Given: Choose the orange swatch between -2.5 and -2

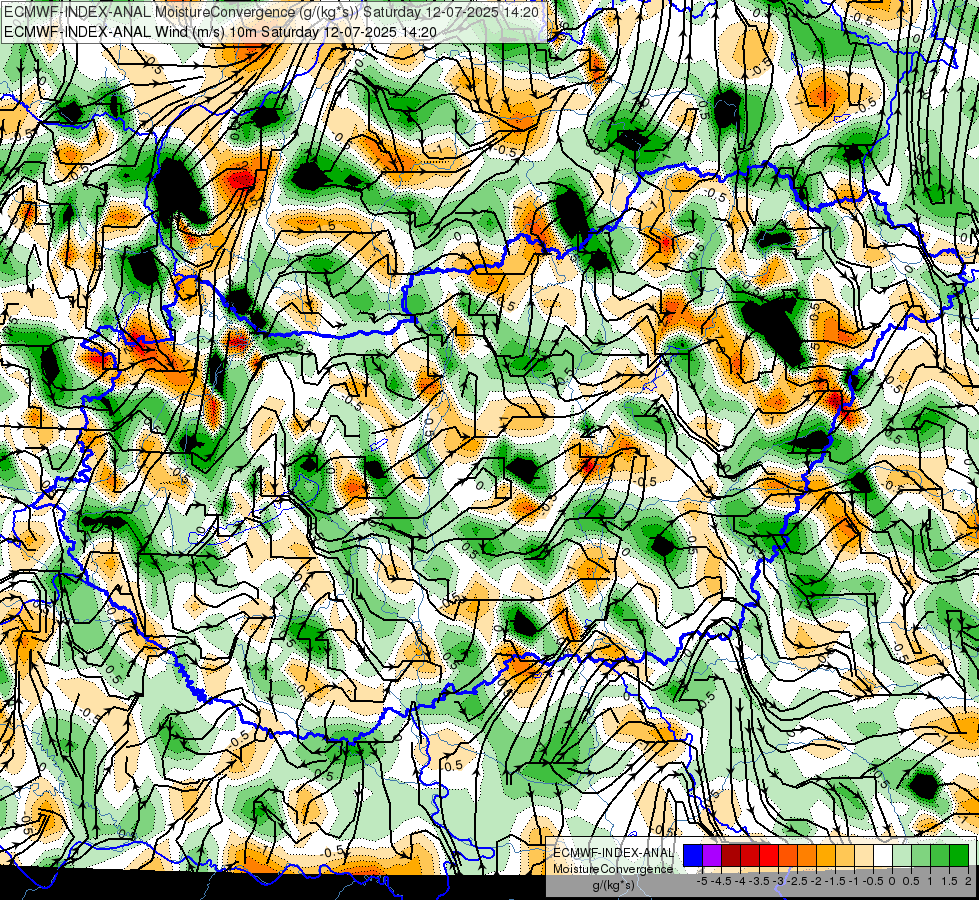Looking at the screenshot, I should coord(807,855).
